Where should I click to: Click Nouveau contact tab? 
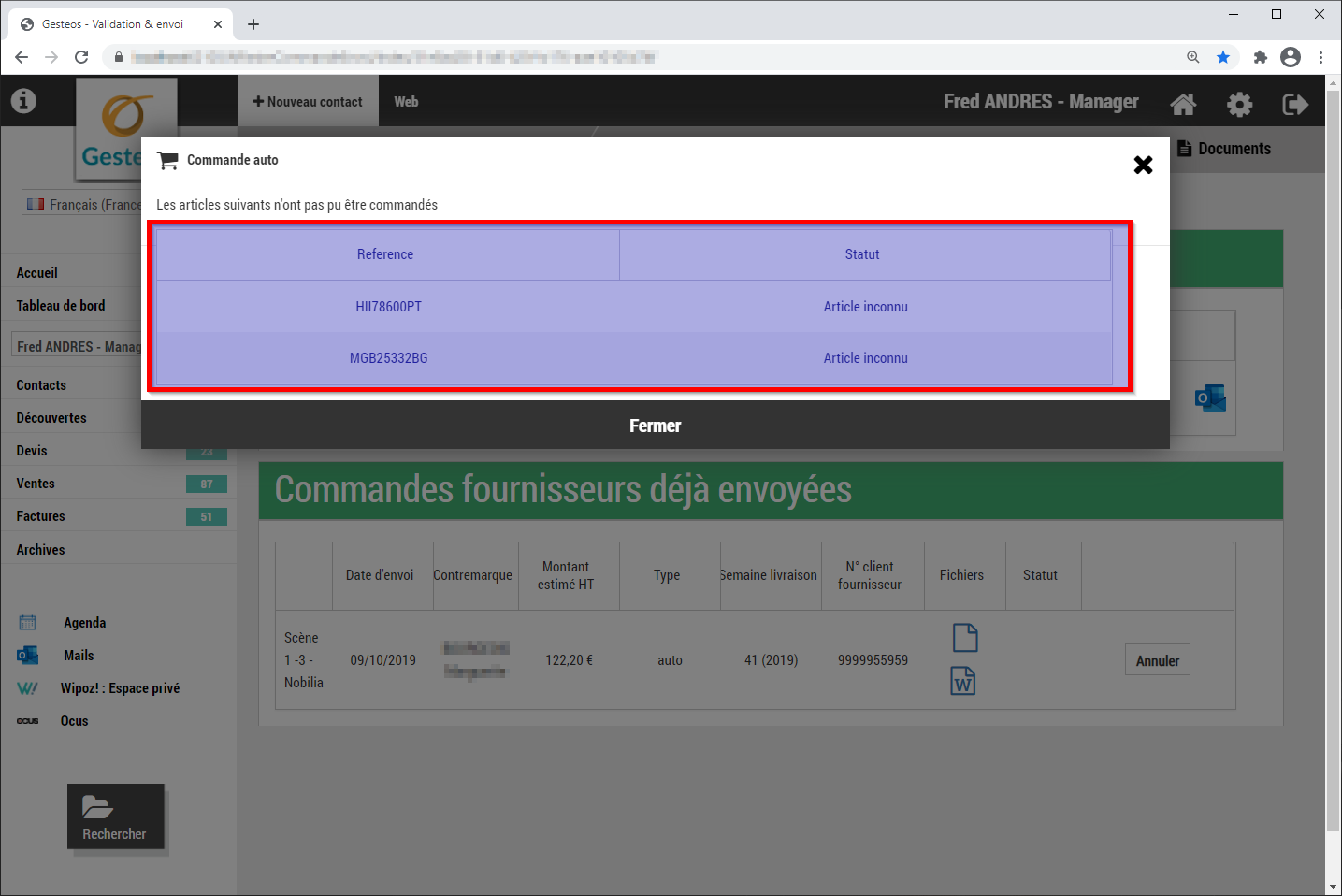point(308,102)
